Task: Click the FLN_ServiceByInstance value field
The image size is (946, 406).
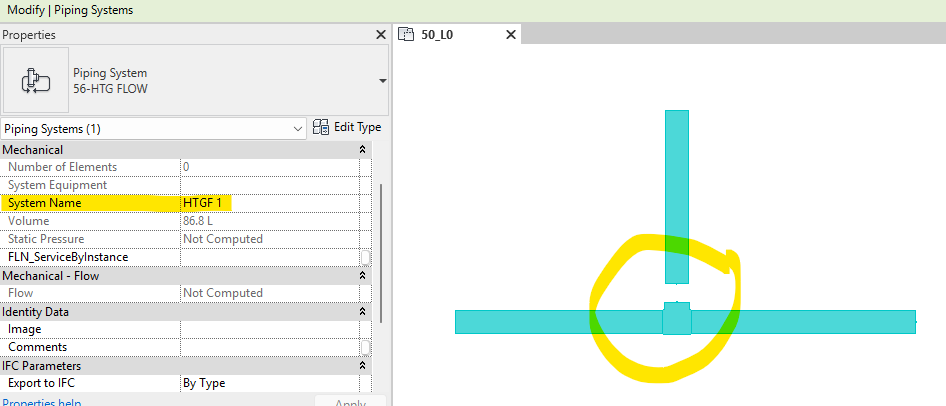Action: click(x=270, y=257)
